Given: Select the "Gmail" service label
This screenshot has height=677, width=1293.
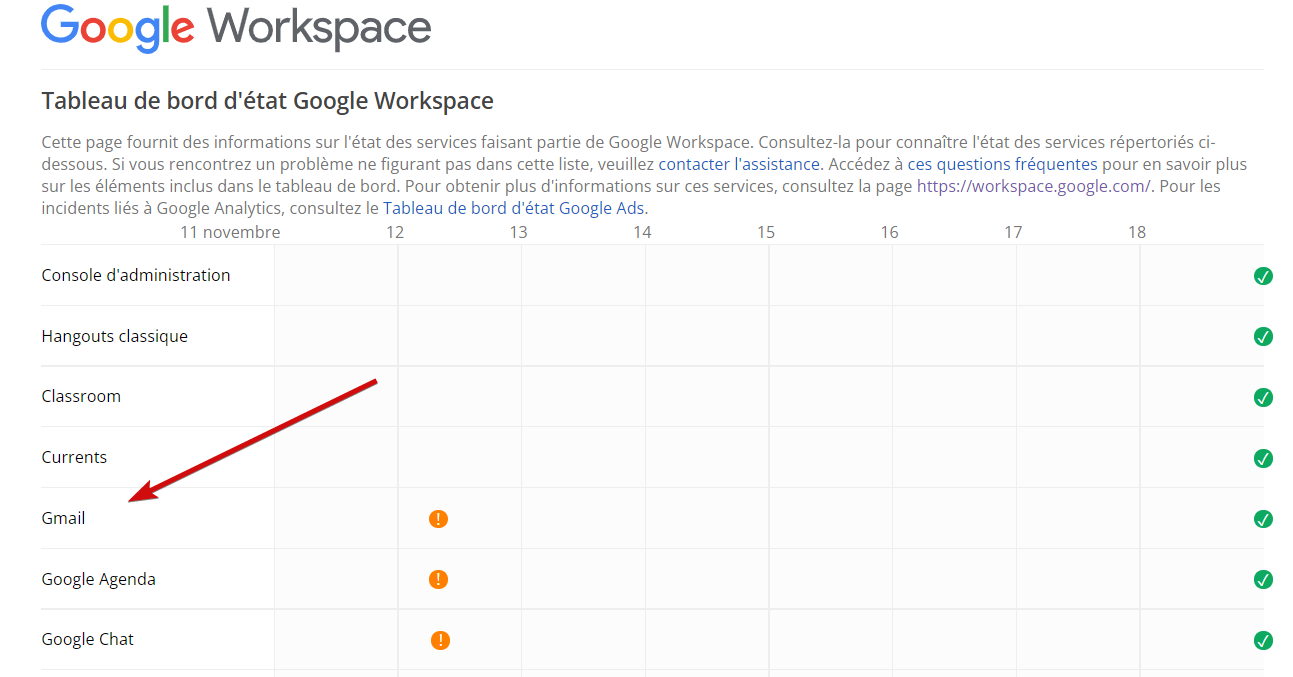Looking at the screenshot, I should pyautogui.click(x=63, y=518).
